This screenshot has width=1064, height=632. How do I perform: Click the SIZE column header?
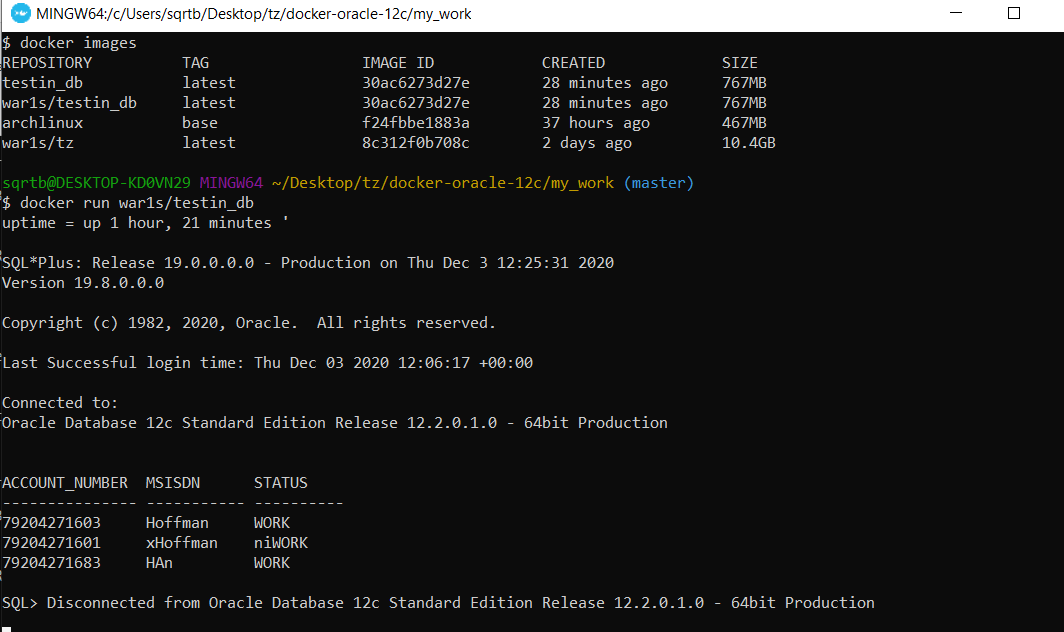[740, 62]
